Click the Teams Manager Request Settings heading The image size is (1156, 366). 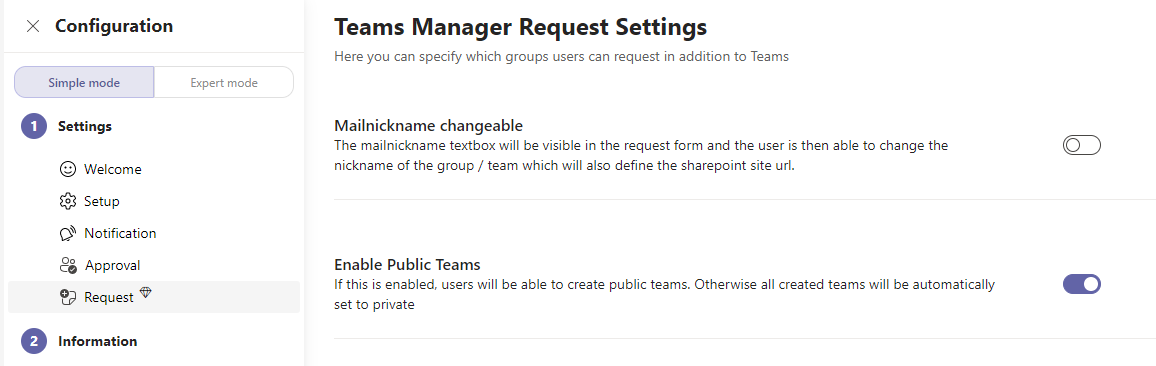520,27
